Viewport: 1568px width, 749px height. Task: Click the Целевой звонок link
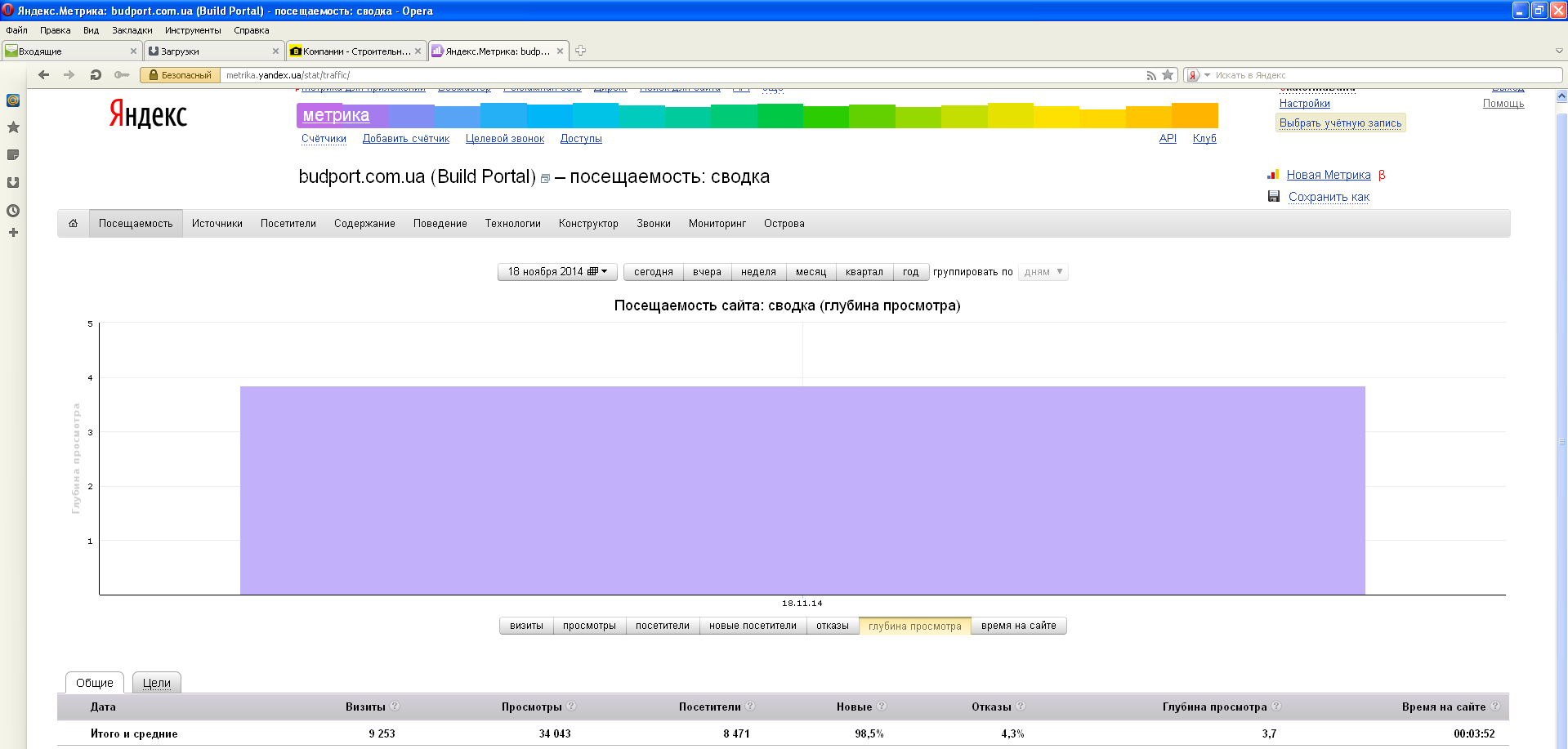(x=505, y=139)
